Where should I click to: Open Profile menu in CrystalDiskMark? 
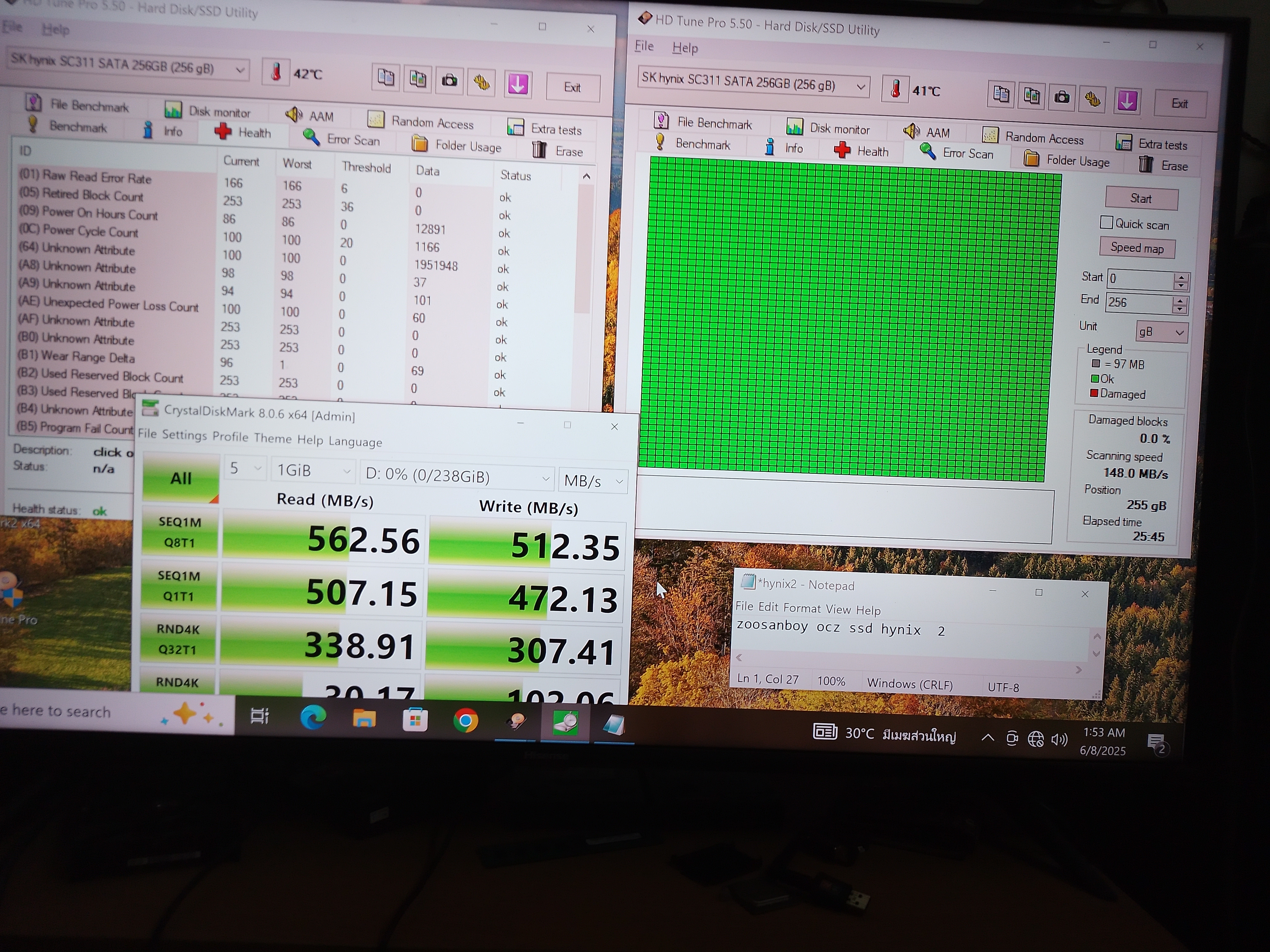[230, 437]
